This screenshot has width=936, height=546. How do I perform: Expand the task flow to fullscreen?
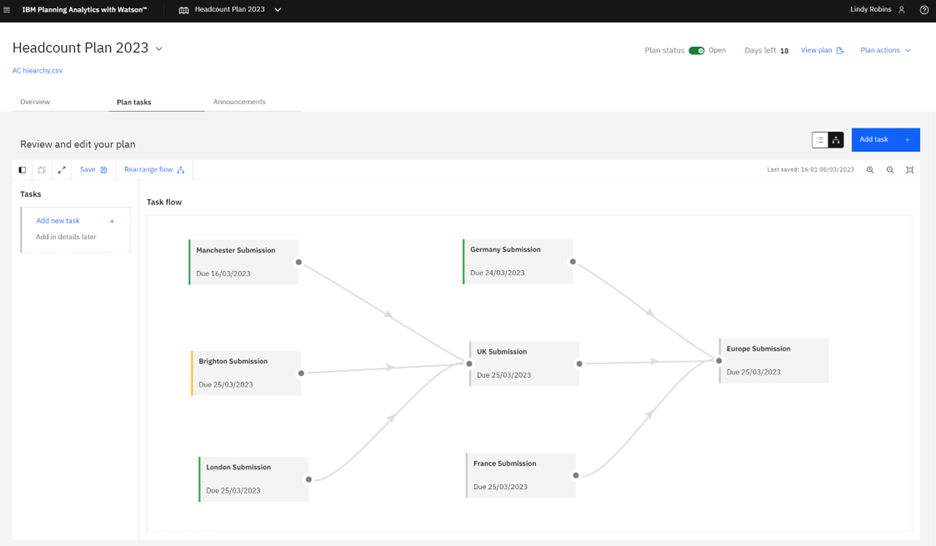click(x=61, y=170)
